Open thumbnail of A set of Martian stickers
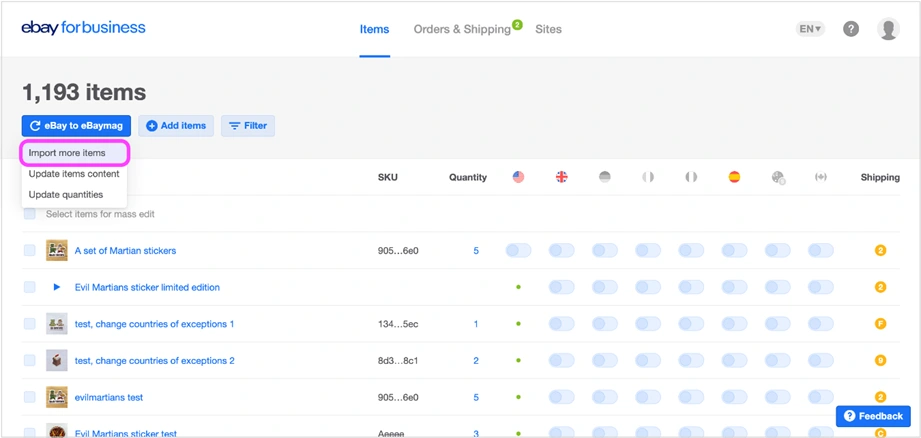Screen dimensions: 921x438 [x=57, y=251]
